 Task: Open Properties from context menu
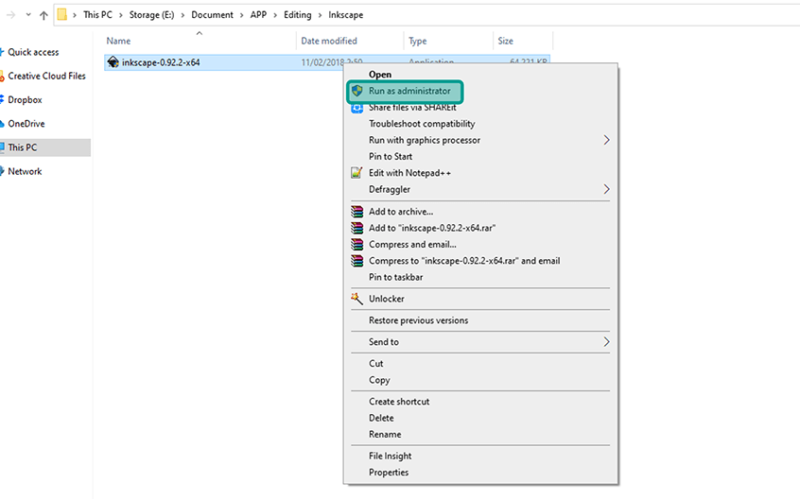click(389, 472)
